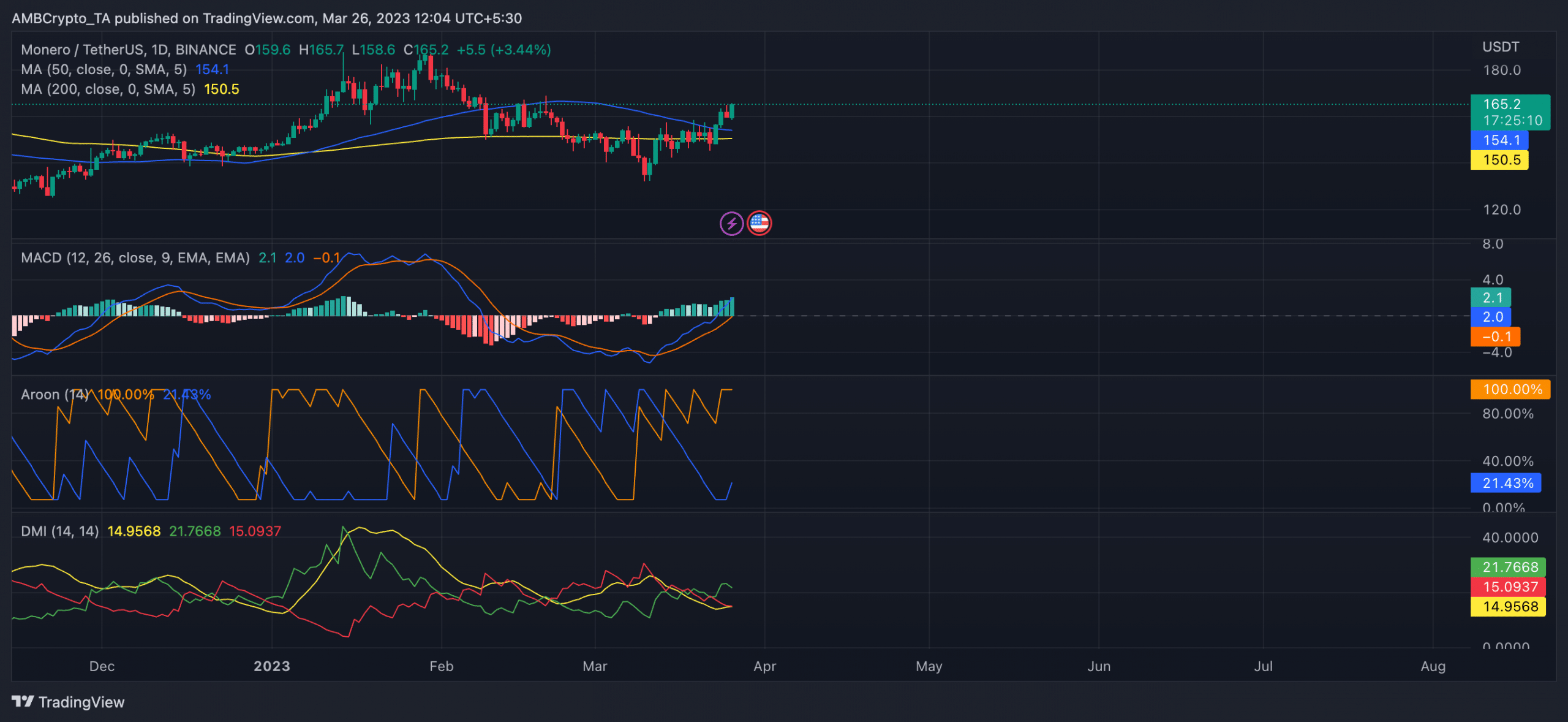This screenshot has height=722, width=1568.
Task: Open the US flag economic events marker
Action: tap(759, 224)
